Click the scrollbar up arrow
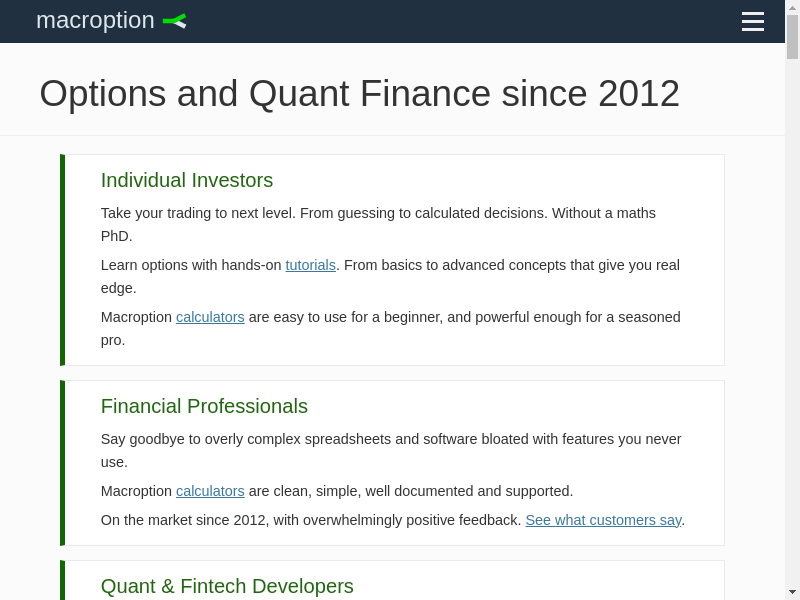Image resolution: width=800 pixels, height=600 pixels. [x=792, y=7]
